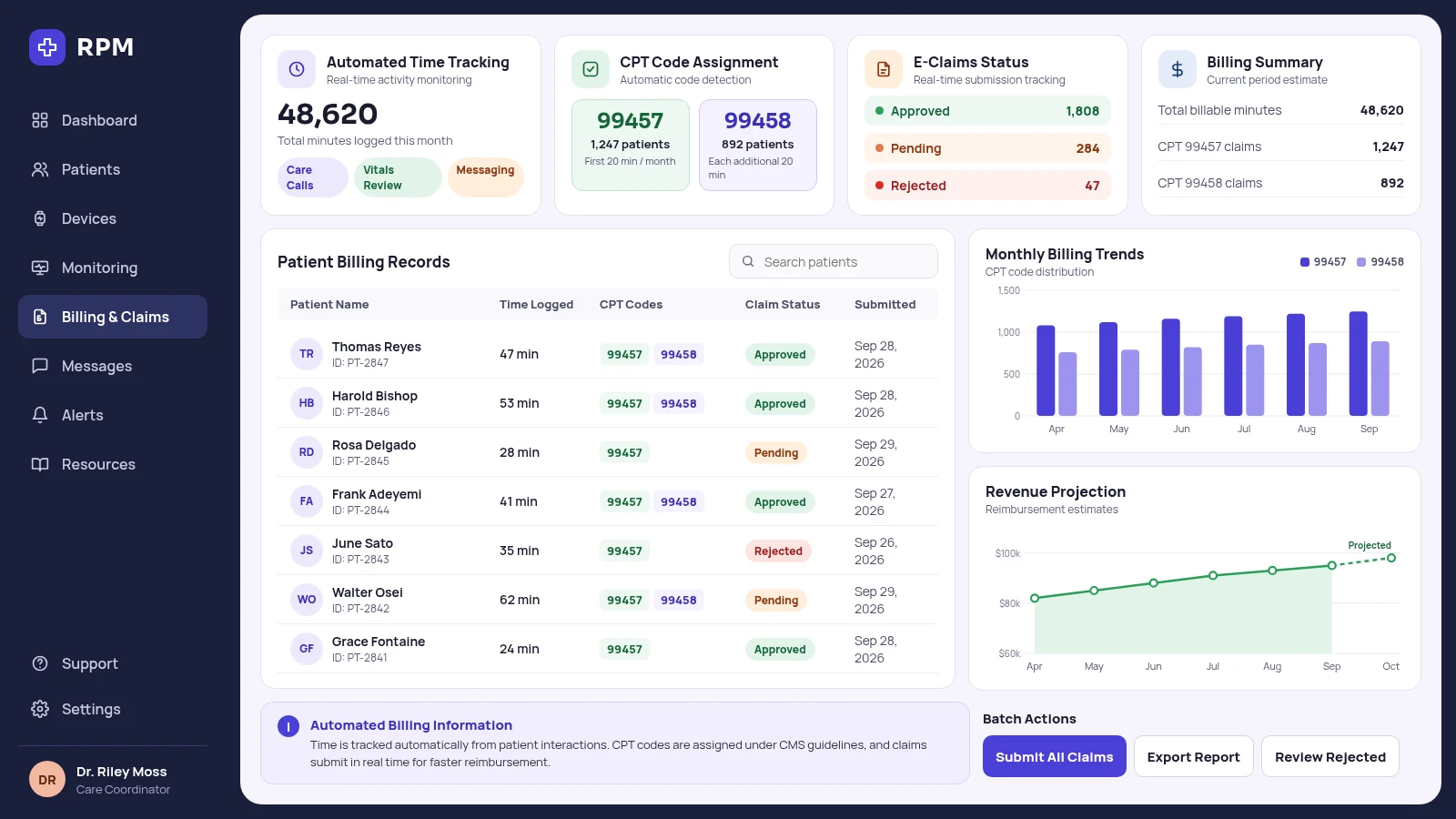Select the Patients people icon

[x=40, y=169]
